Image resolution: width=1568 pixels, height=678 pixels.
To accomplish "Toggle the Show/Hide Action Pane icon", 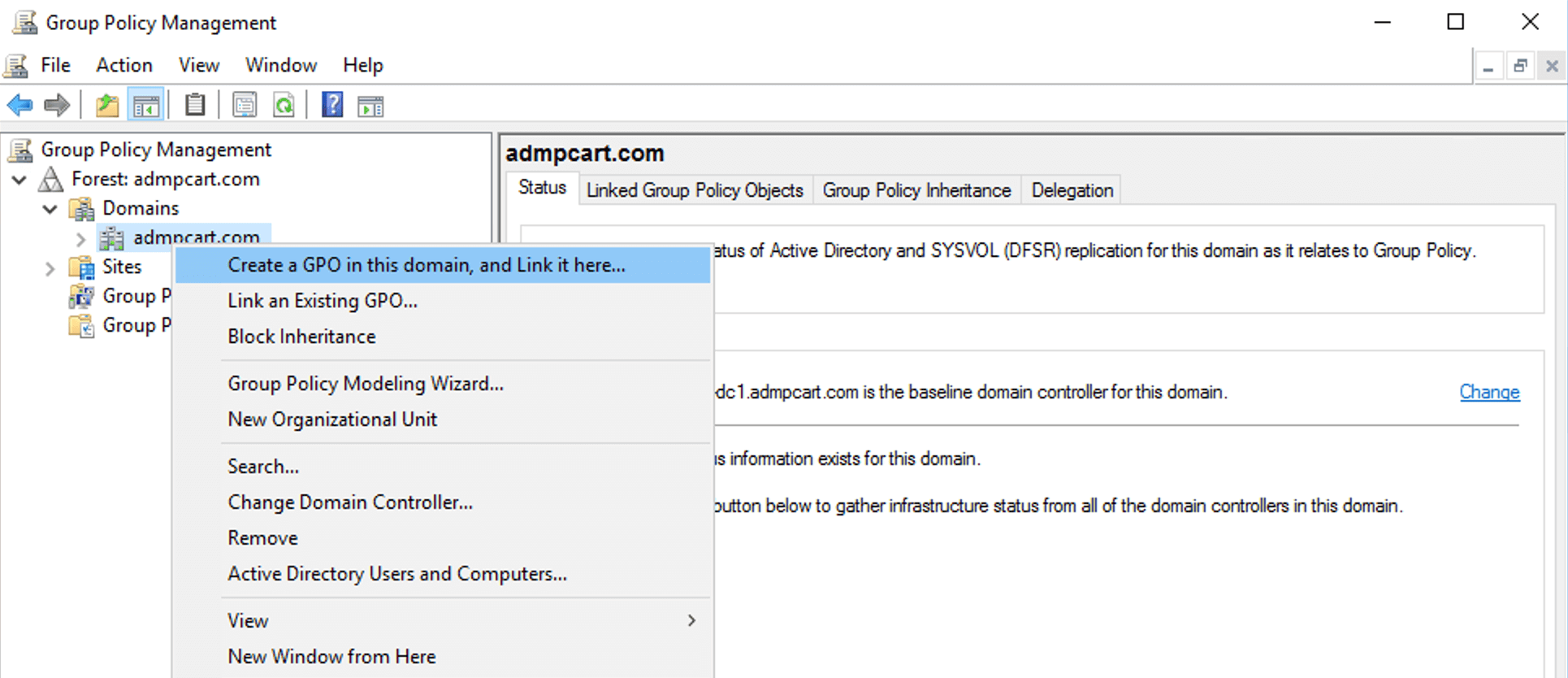I will (370, 106).
